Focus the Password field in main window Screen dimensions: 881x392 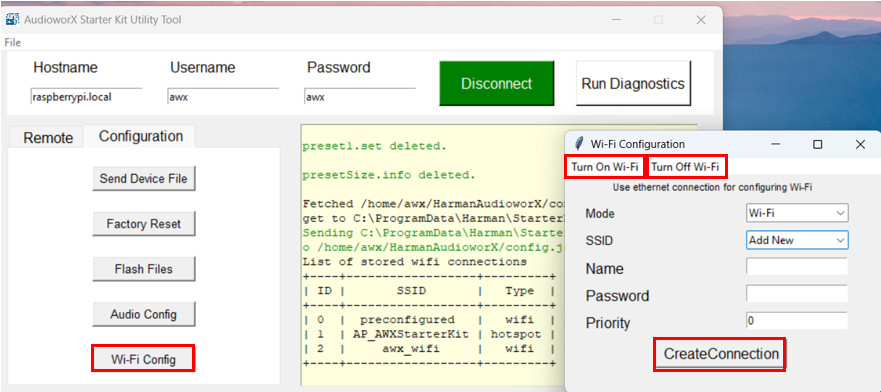(x=360, y=97)
